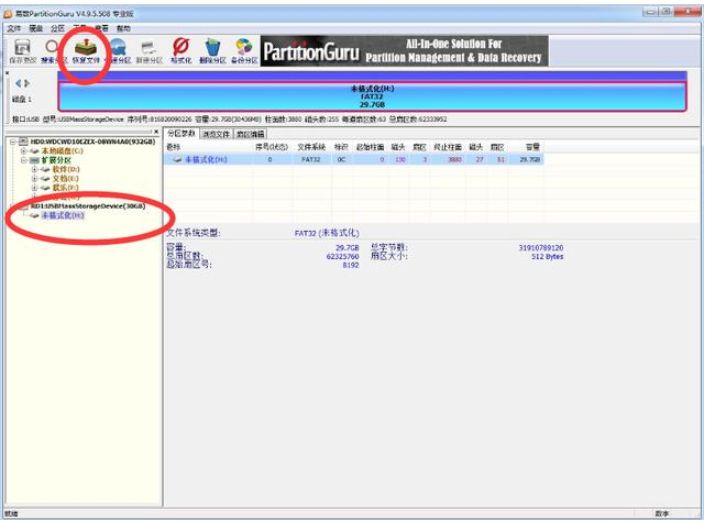Close the disk map pane with its x
The height and width of the screenshot is (525, 710).
pos(7,72)
